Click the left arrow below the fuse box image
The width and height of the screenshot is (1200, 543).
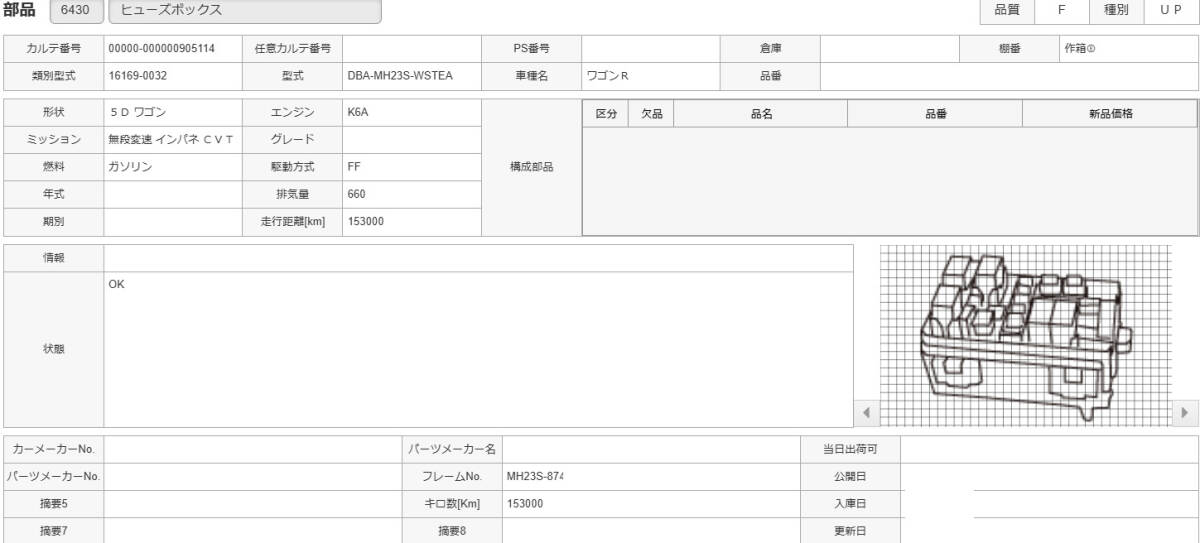[866, 412]
